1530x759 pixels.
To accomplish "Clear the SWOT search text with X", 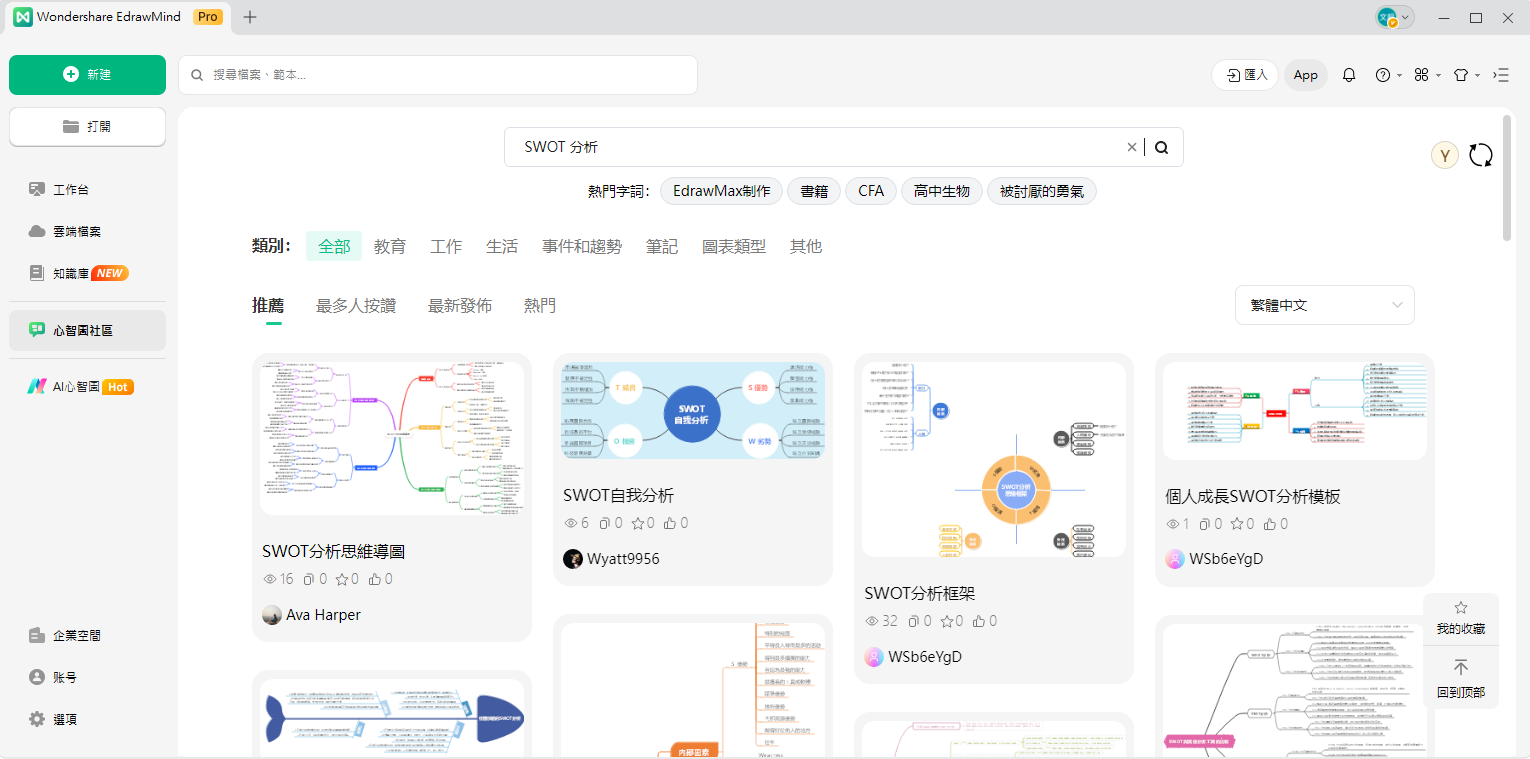I will click(x=1132, y=147).
